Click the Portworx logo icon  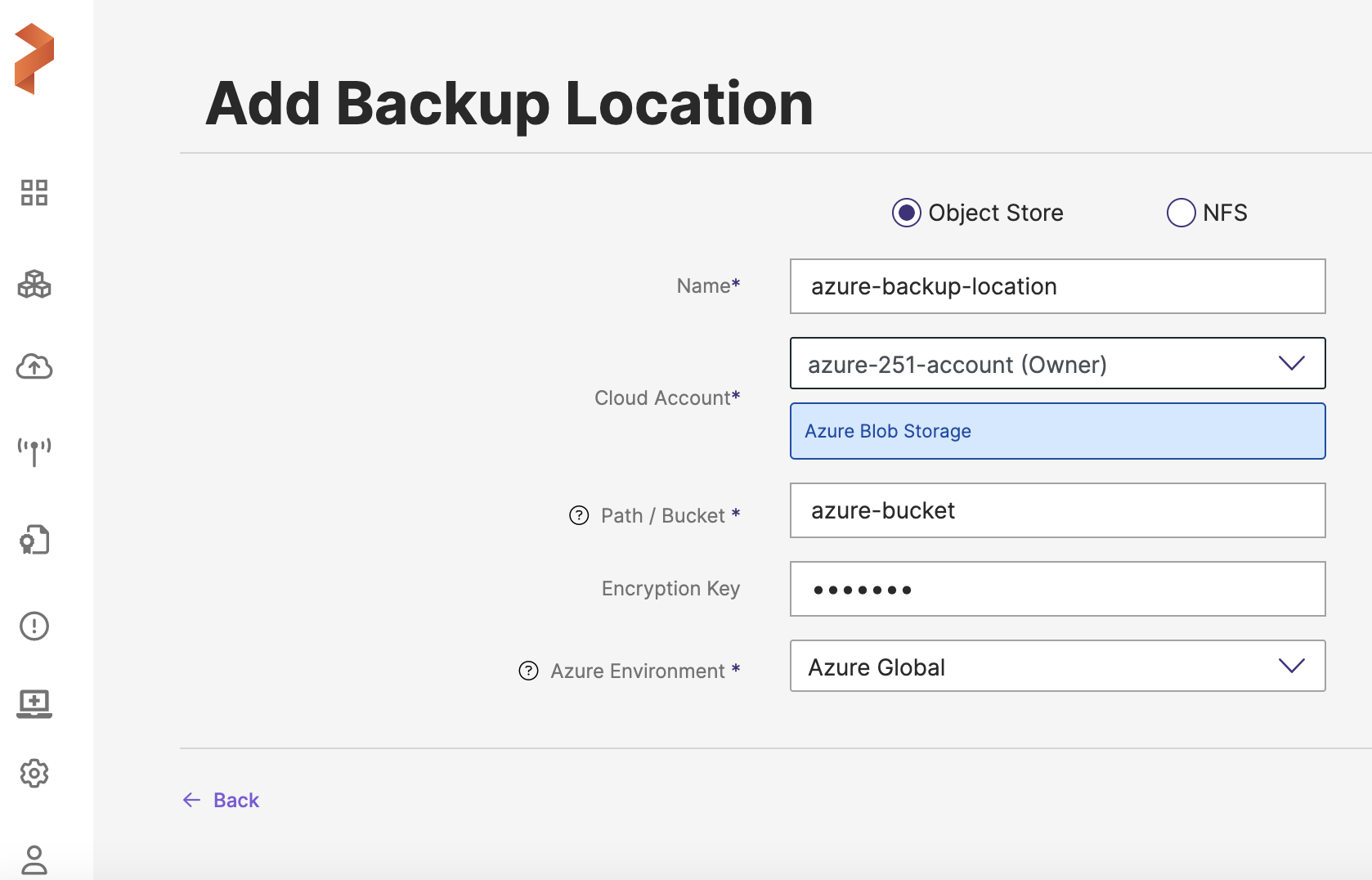[x=34, y=59]
